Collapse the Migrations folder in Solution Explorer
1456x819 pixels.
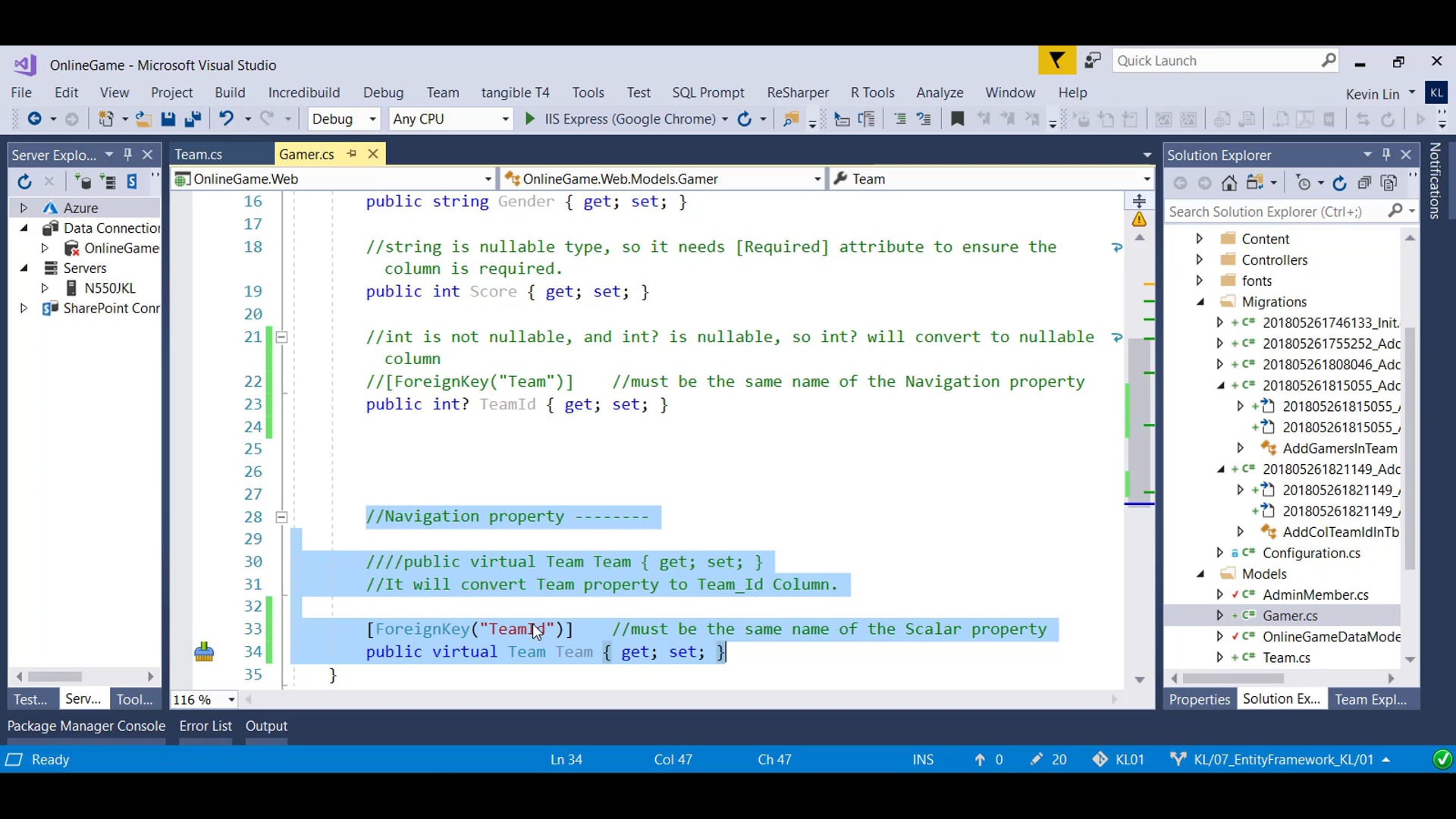1200,302
